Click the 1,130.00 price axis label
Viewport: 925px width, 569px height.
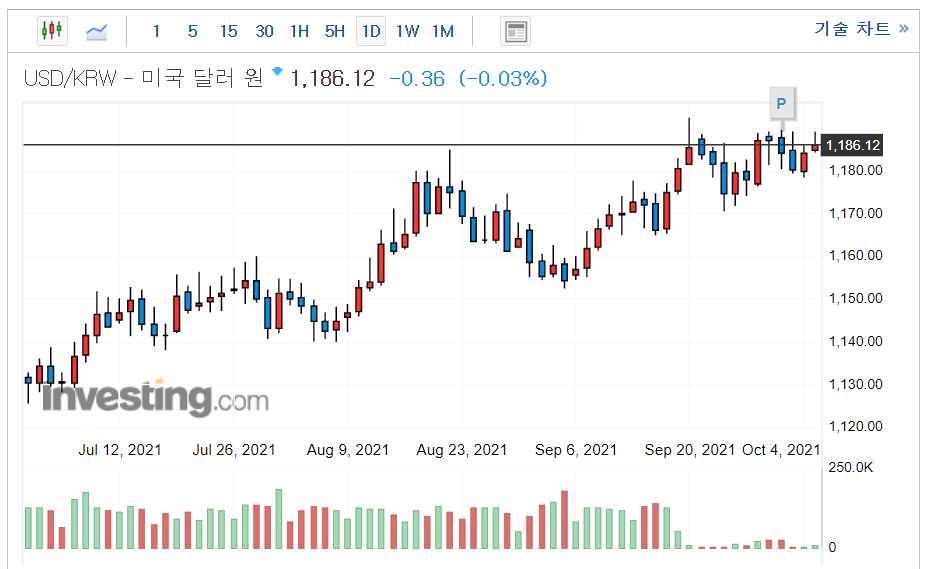pyautogui.click(x=855, y=384)
